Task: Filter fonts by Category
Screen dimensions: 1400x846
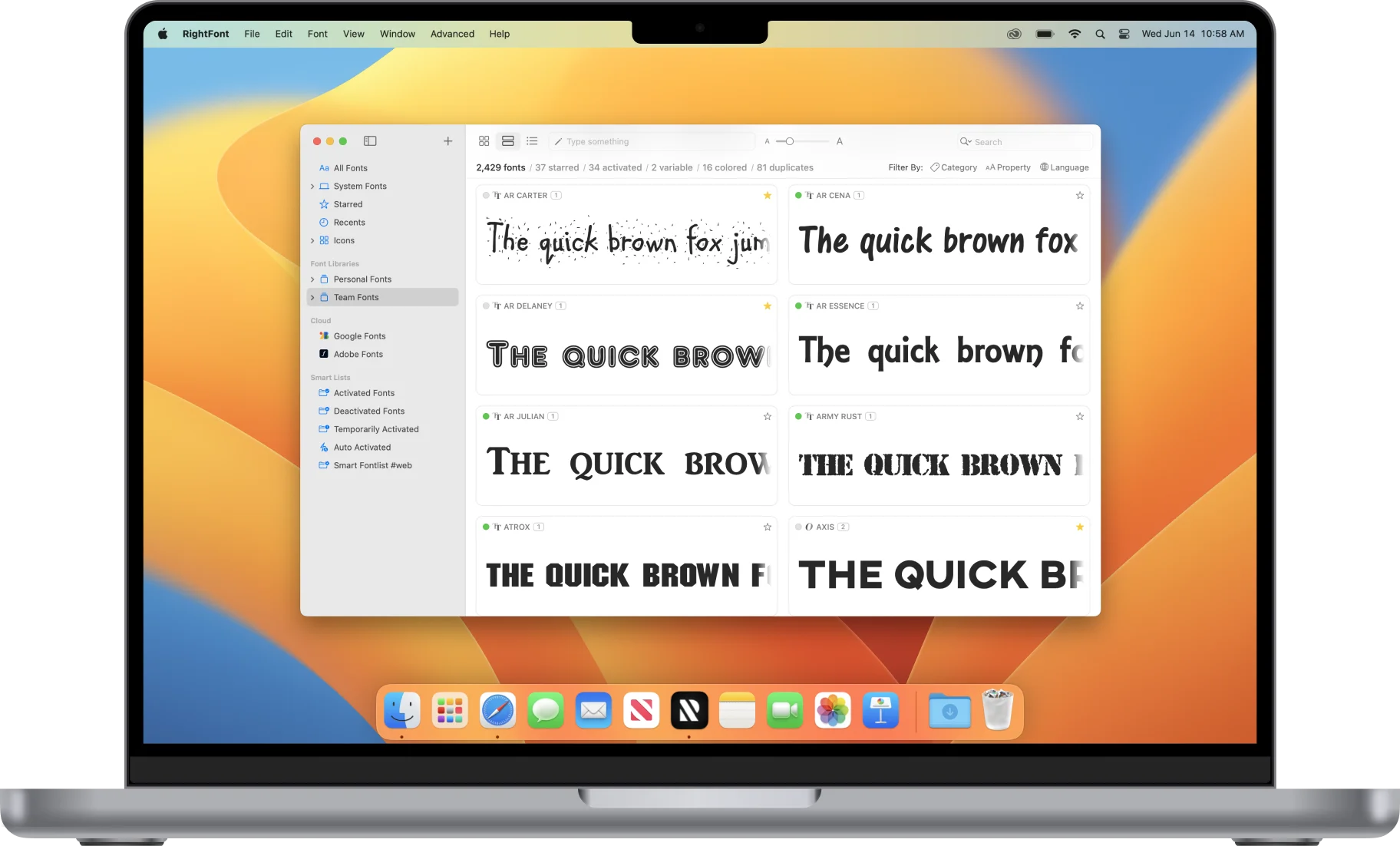Action: [x=953, y=167]
